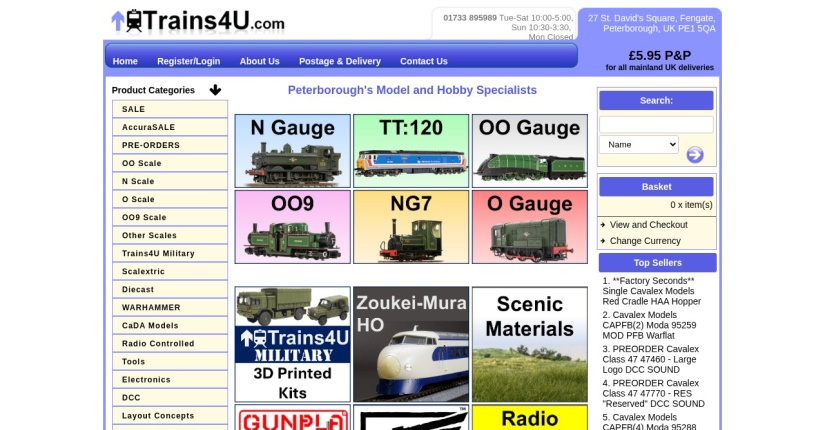The image size is (825, 430).
Task: Select Diecast category
Action: pyautogui.click(x=170, y=289)
